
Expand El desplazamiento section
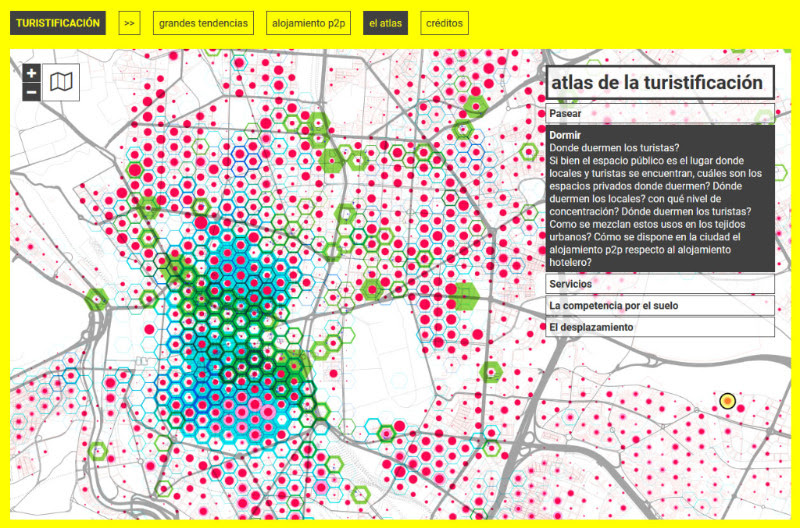click(x=660, y=327)
